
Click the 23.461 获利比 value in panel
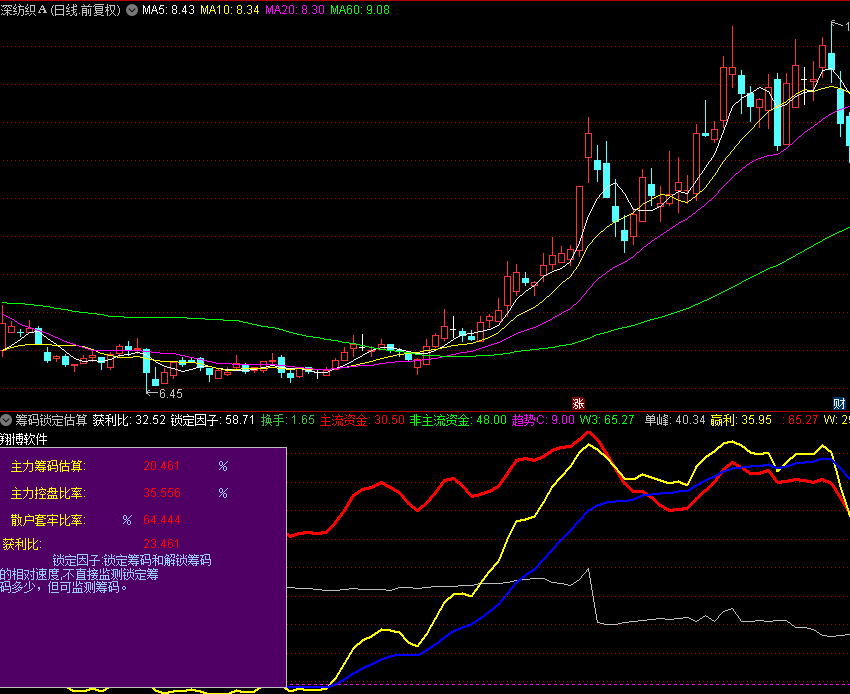click(162, 544)
